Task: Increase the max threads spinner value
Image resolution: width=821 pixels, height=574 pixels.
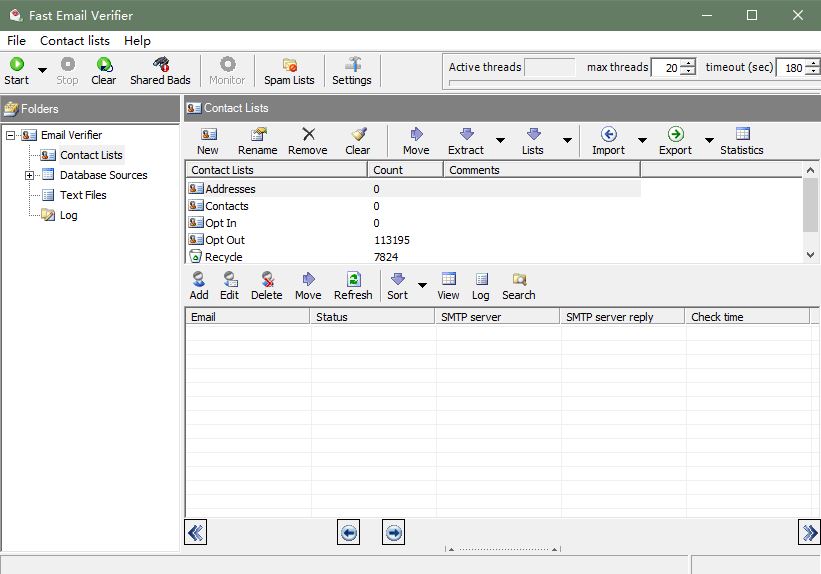Action: (688, 63)
